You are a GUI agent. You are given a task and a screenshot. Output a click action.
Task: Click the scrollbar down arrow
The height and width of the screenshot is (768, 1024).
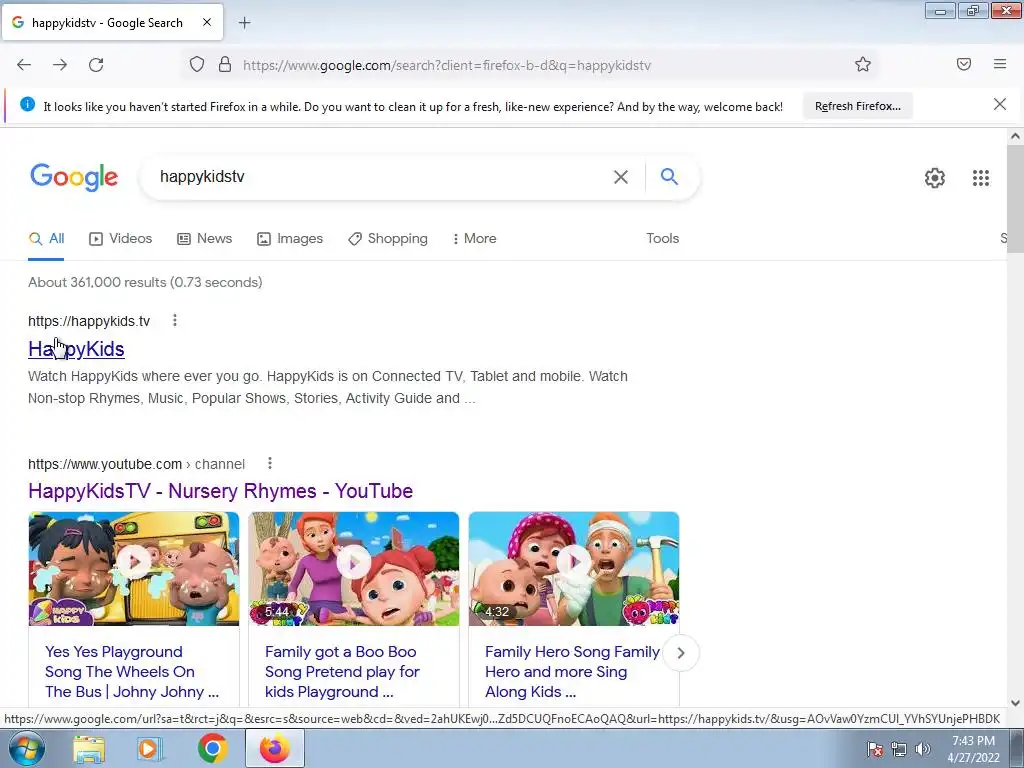pyautogui.click(x=1015, y=703)
